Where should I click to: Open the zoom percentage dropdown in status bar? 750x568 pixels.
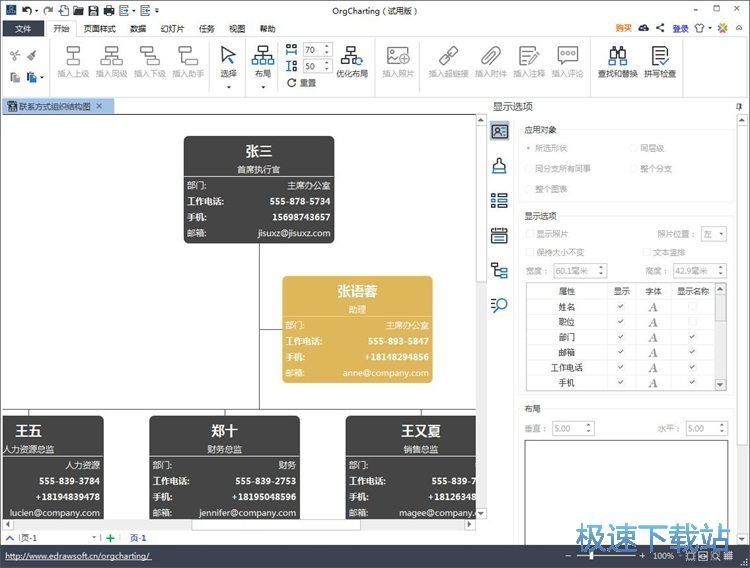click(x=680, y=556)
